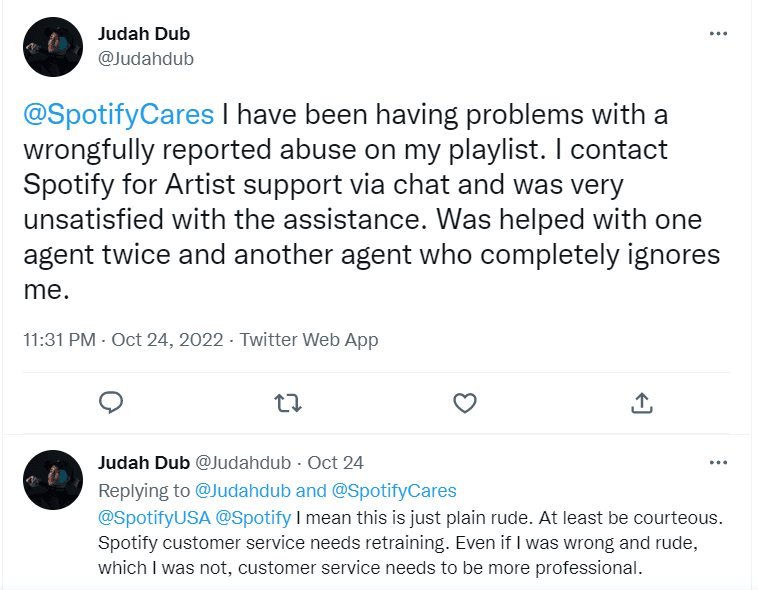Click the share tweet icon
The height and width of the screenshot is (590, 758).
pos(642,402)
